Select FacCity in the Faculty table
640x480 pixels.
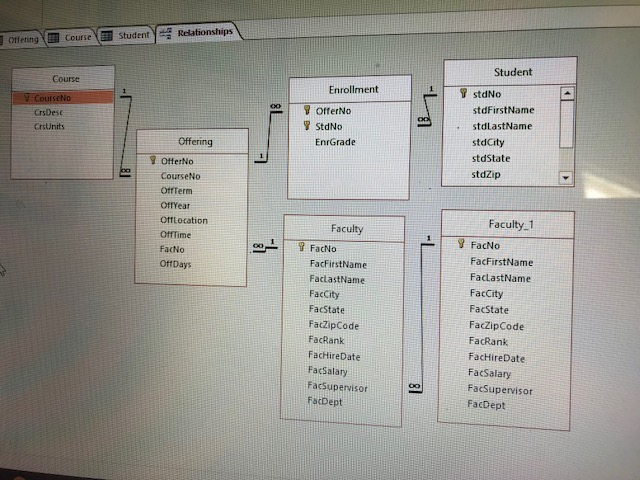coord(324,294)
